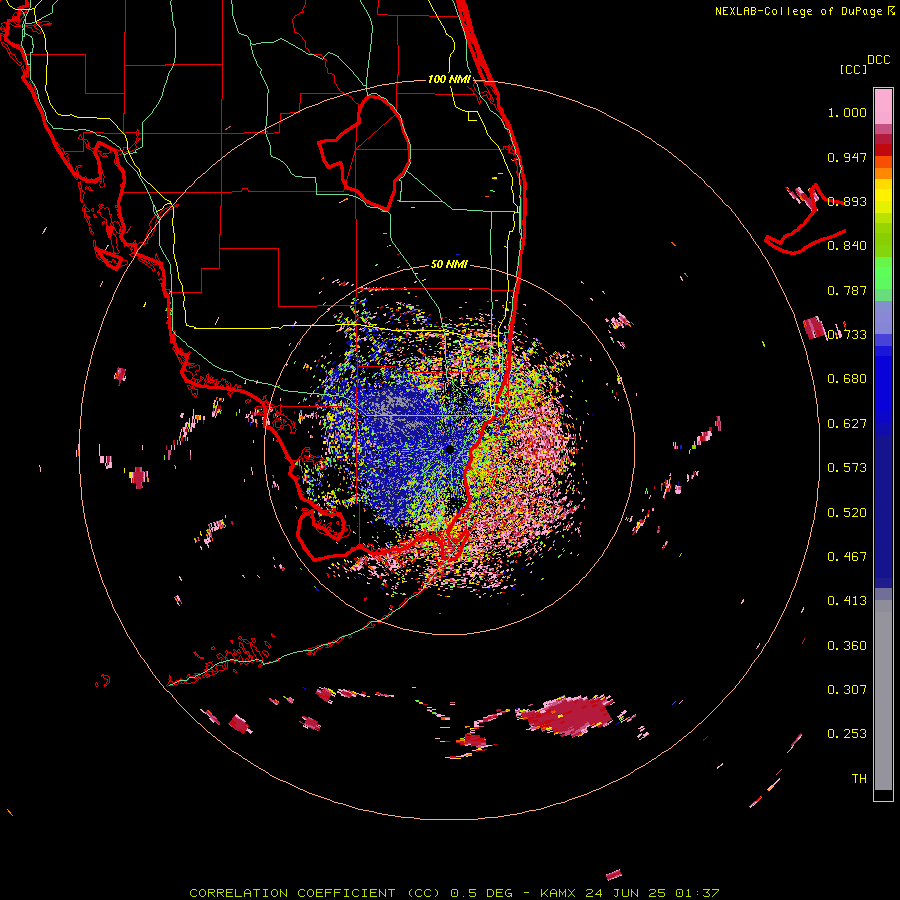The image size is (900, 900).
Task: Click the black KAMX radar site dot
Action: [x=450, y=449]
